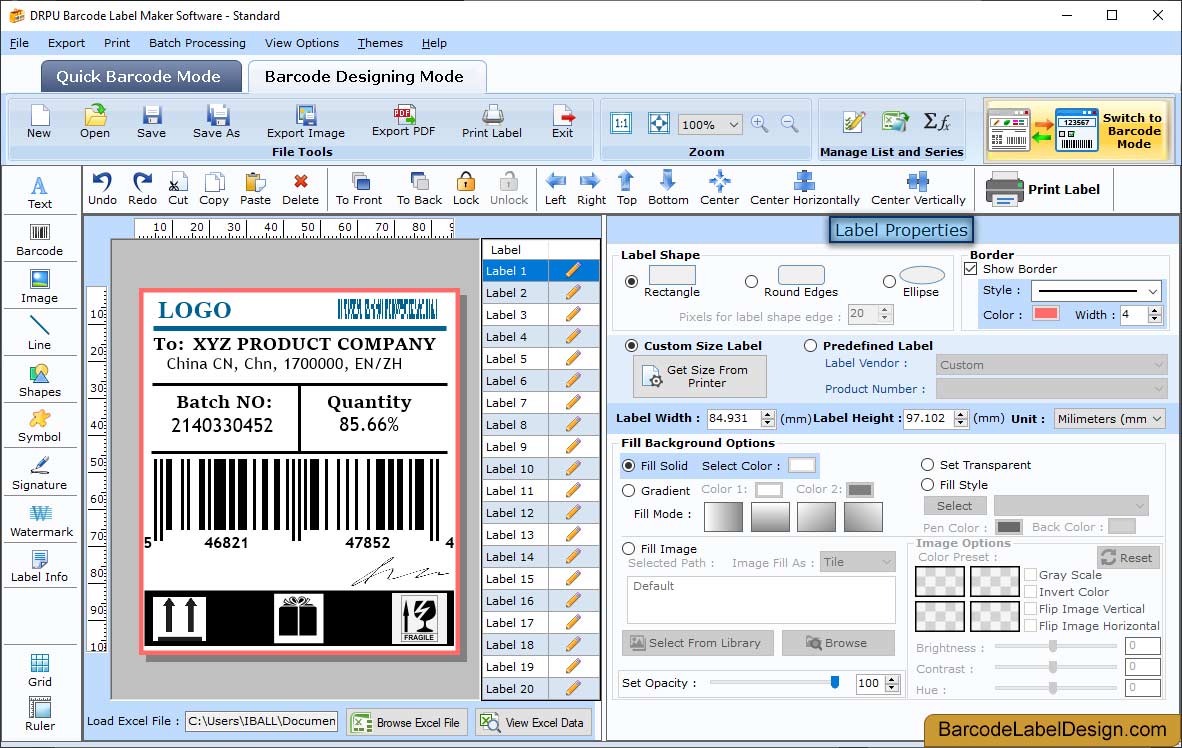
Task: Select the Gradient fill option
Action: coord(629,490)
